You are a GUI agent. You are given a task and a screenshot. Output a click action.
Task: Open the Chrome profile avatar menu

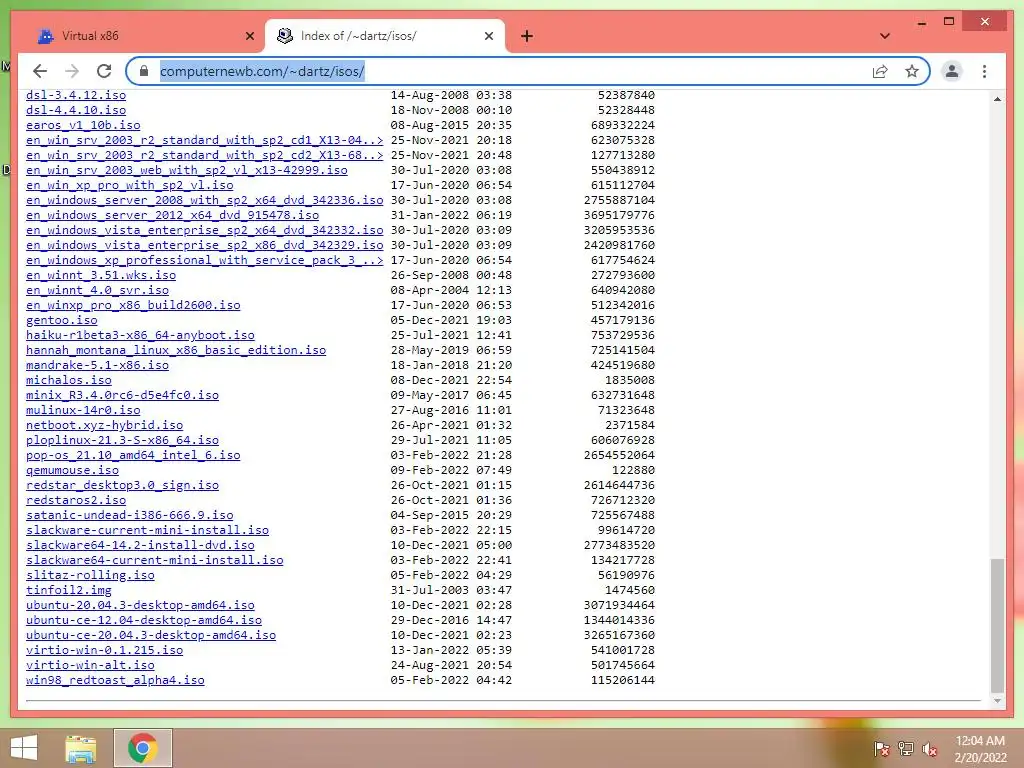tap(952, 71)
